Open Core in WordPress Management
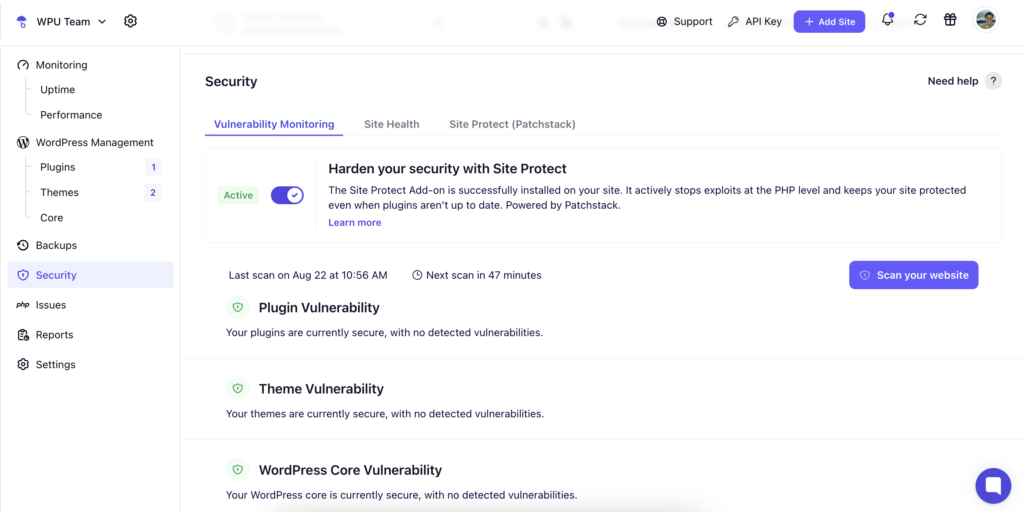1024x512 pixels. pyautogui.click(x=52, y=218)
